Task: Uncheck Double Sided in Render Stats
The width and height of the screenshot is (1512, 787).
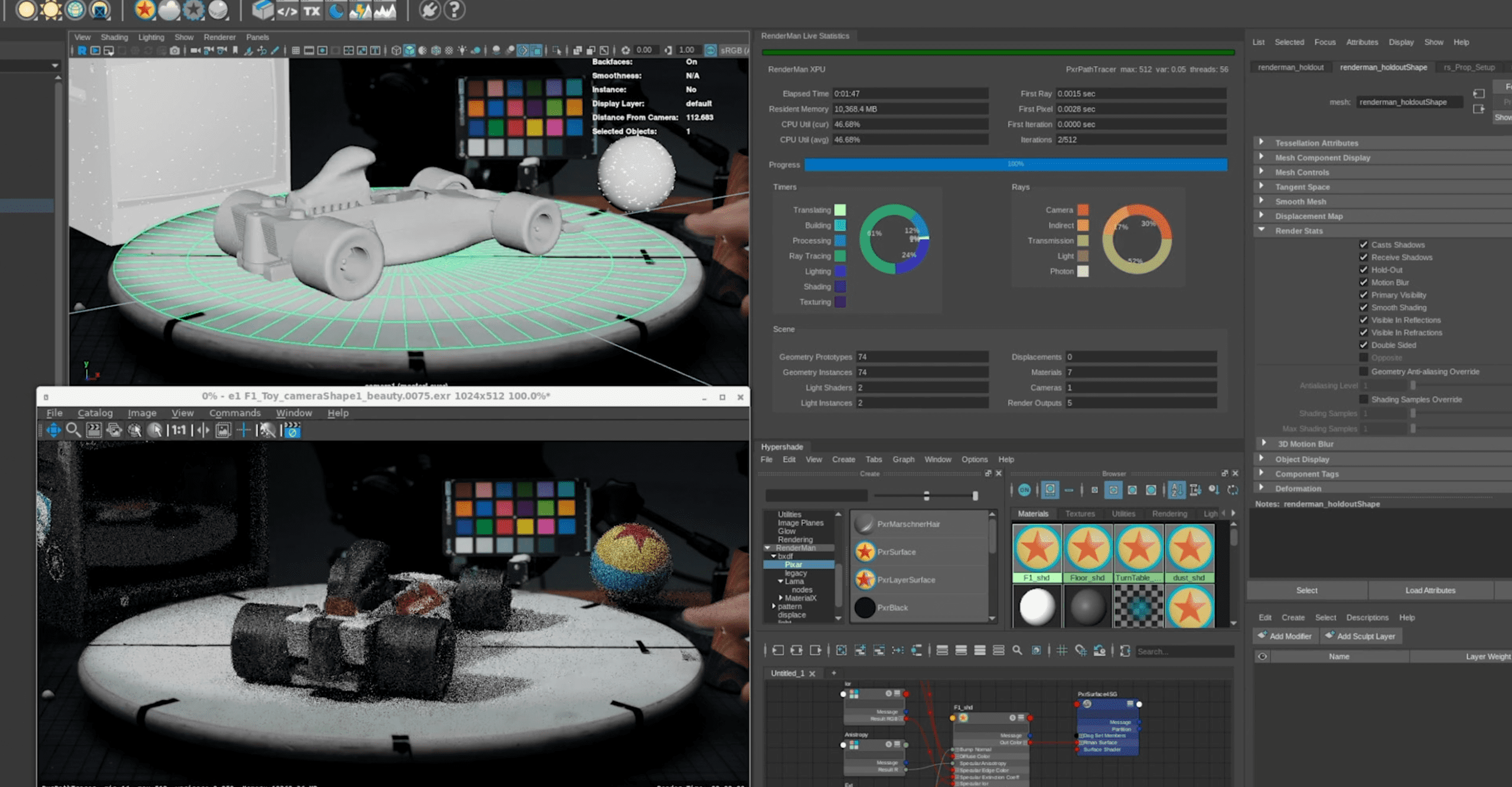Action: point(1364,345)
